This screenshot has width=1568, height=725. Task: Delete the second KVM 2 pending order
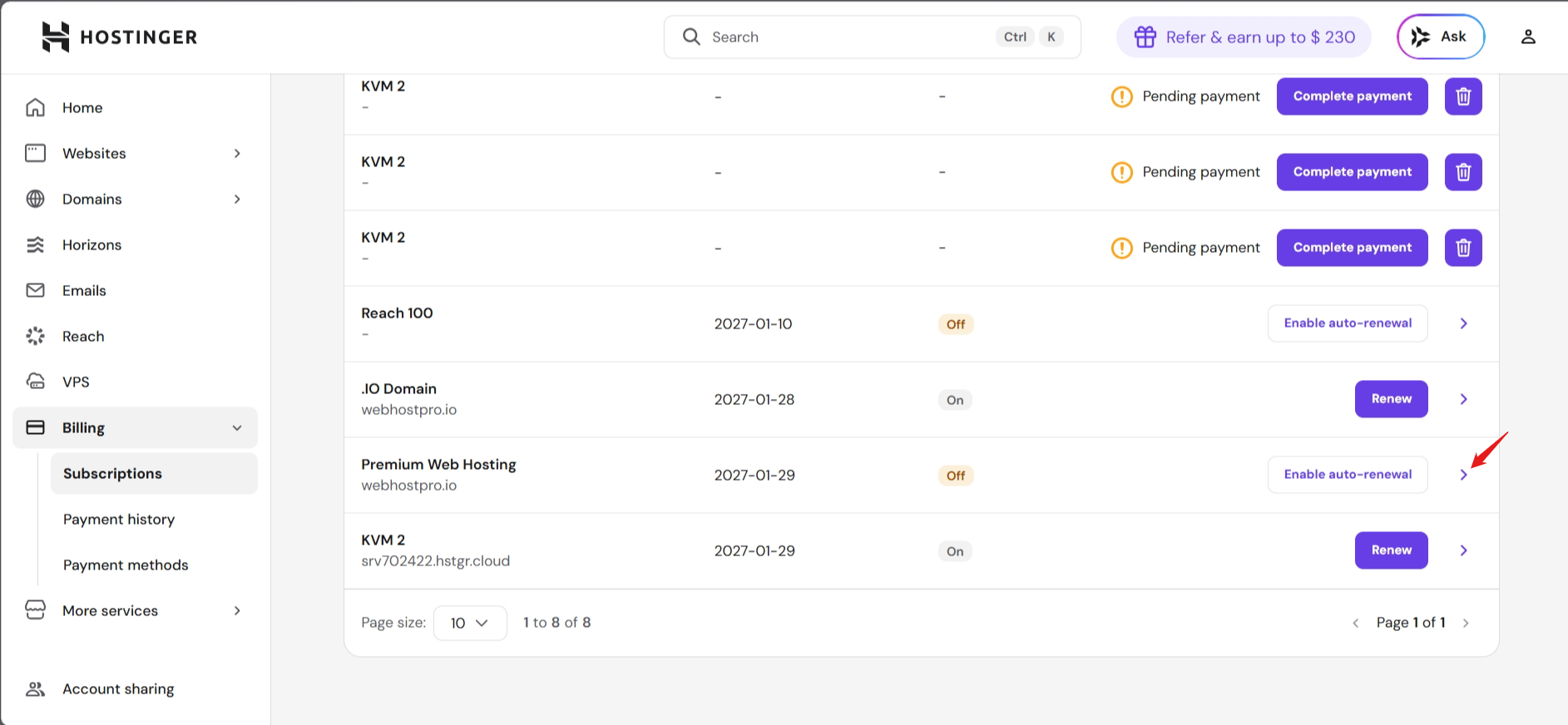(1463, 172)
